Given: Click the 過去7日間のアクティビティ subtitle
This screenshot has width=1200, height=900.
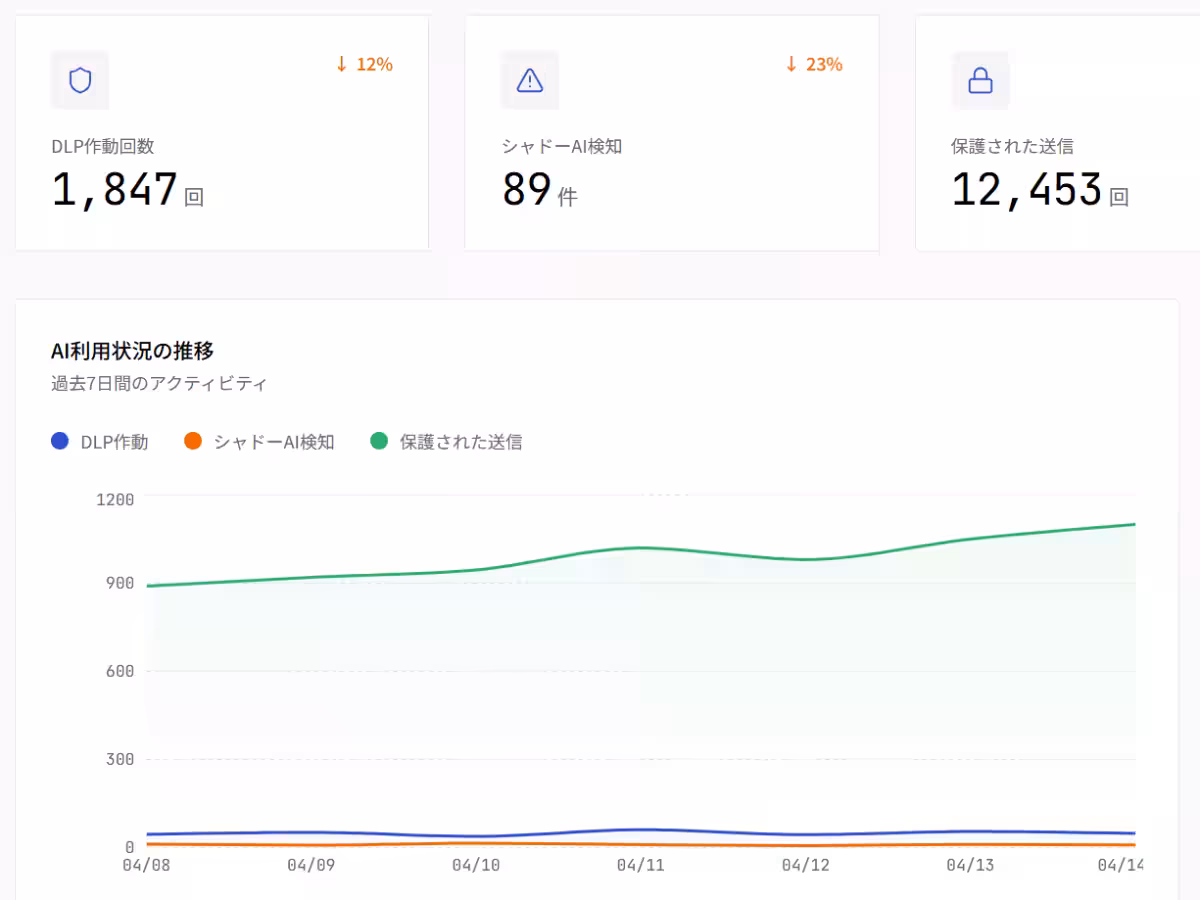Looking at the screenshot, I should click(159, 383).
